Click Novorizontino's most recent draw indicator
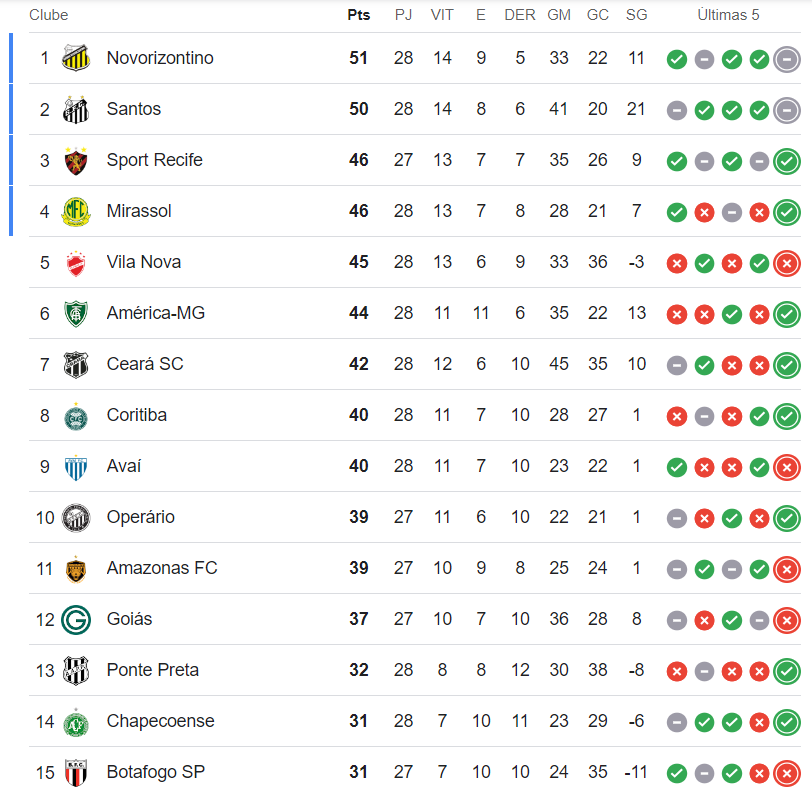The image size is (812, 791). pos(787,58)
